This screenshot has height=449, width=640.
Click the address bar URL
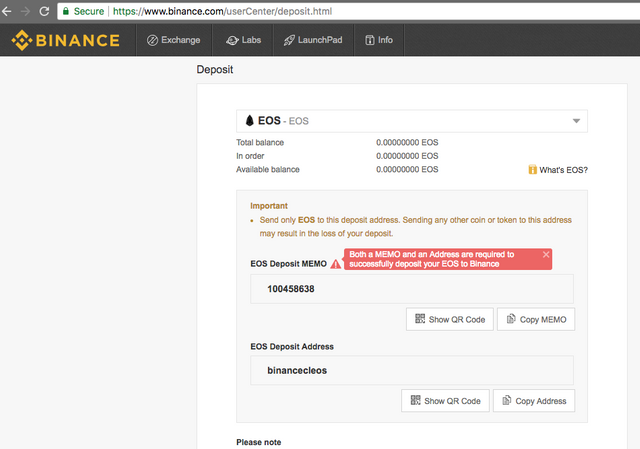pyautogui.click(x=222, y=11)
